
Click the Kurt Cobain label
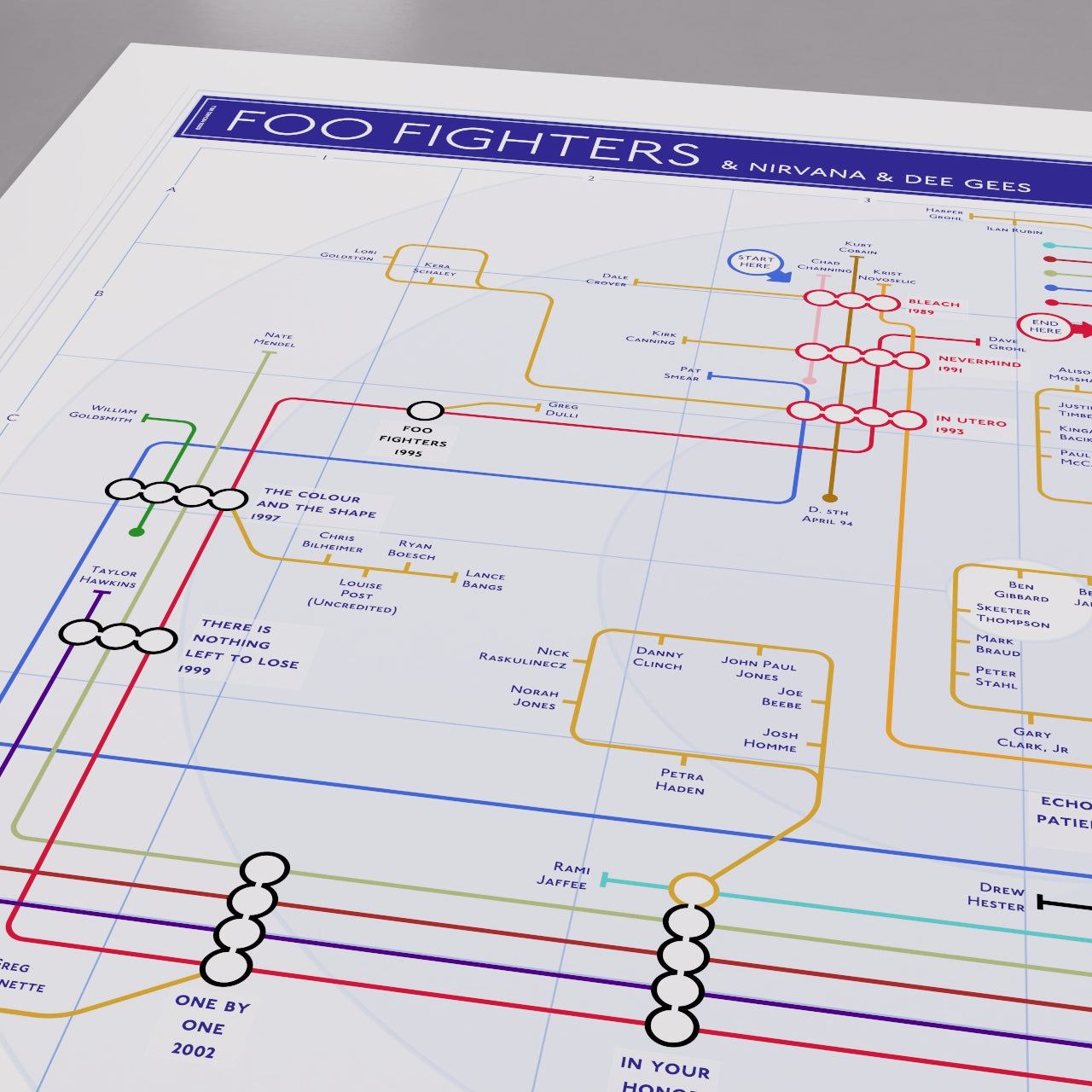click(x=858, y=247)
